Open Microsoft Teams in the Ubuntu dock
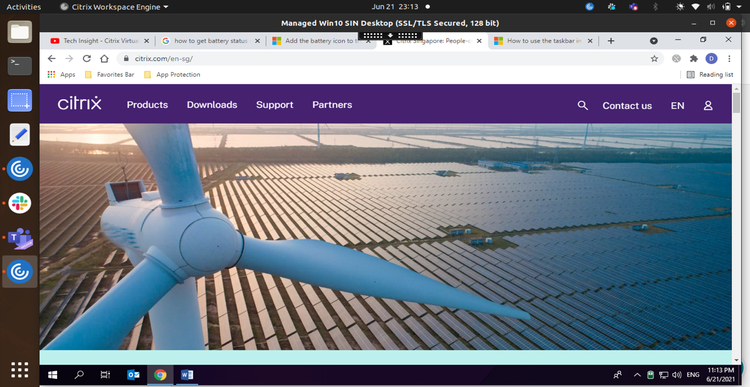This screenshot has height=387, width=750. [x=20, y=238]
